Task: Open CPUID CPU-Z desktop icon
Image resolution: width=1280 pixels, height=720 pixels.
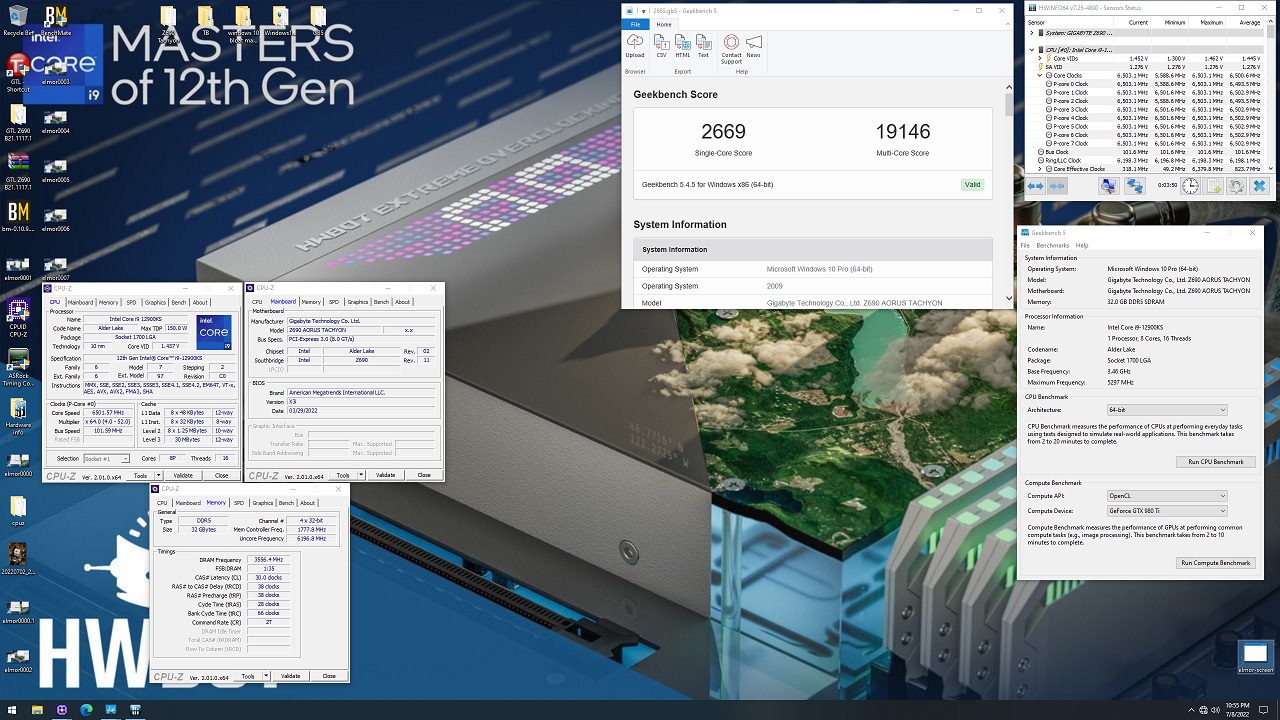Action: 18,316
